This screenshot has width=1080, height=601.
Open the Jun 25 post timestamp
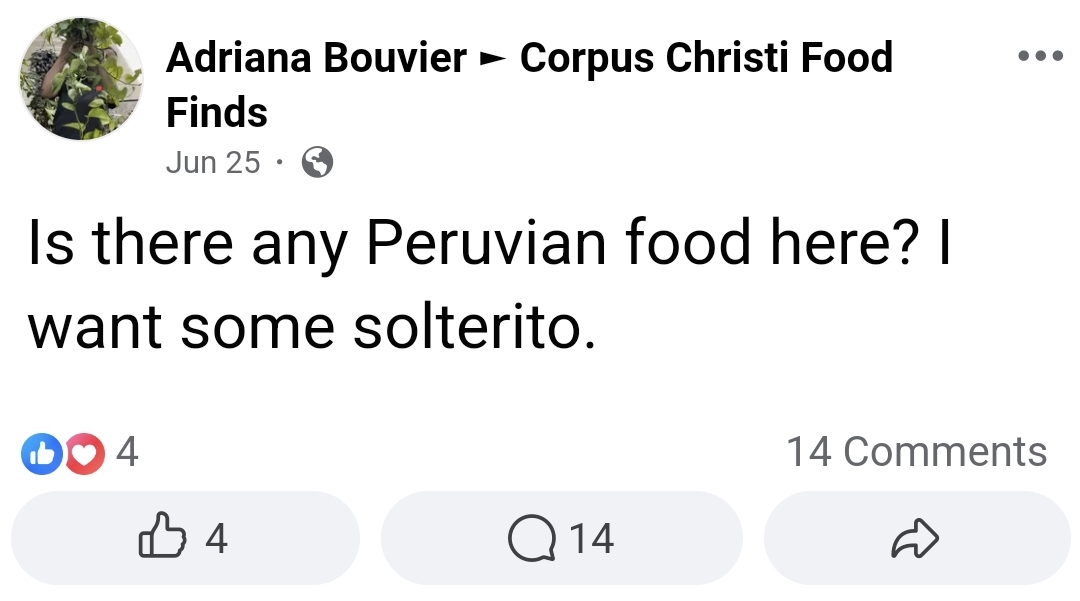click(x=213, y=163)
